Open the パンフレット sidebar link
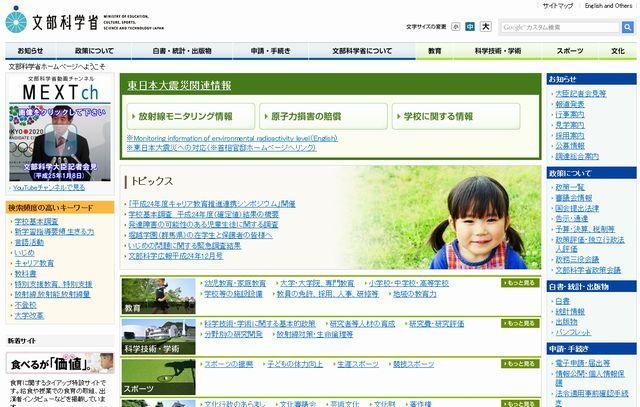Image resolution: width=640 pixels, height=407 pixels. [573, 332]
